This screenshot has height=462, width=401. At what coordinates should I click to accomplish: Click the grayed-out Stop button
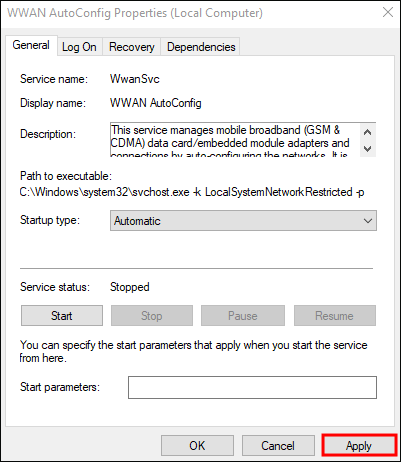[152, 316]
